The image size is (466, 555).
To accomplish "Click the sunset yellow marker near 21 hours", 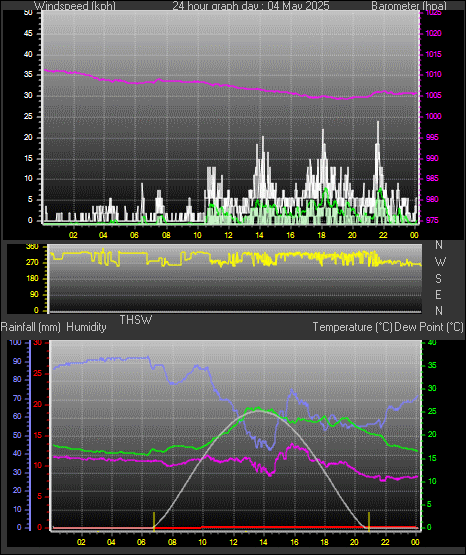I will pyautogui.click(x=369, y=521).
